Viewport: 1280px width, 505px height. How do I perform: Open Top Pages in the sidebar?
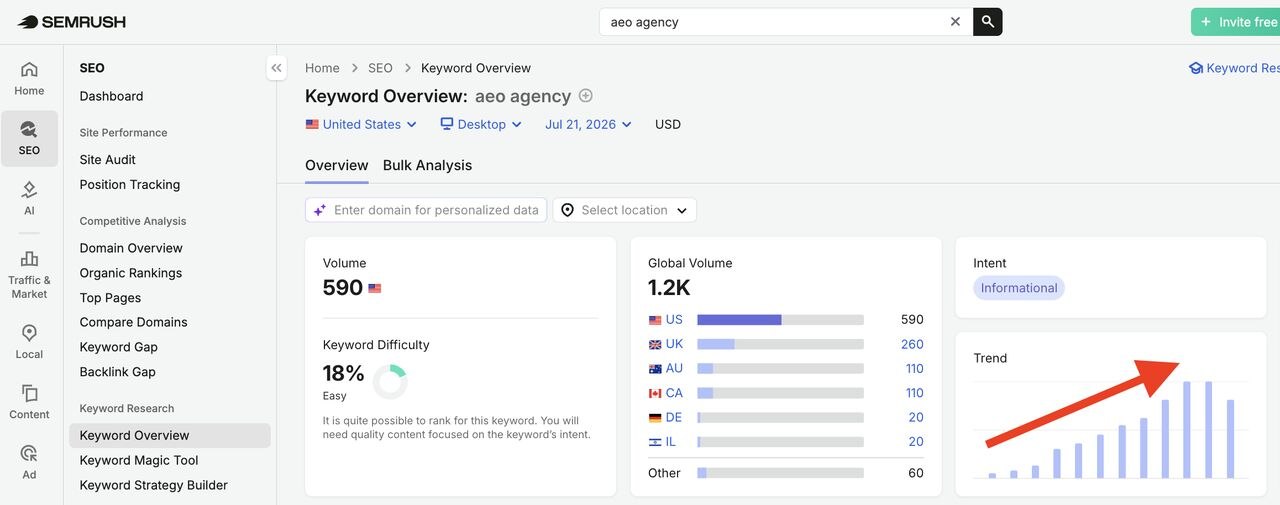click(x=110, y=298)
